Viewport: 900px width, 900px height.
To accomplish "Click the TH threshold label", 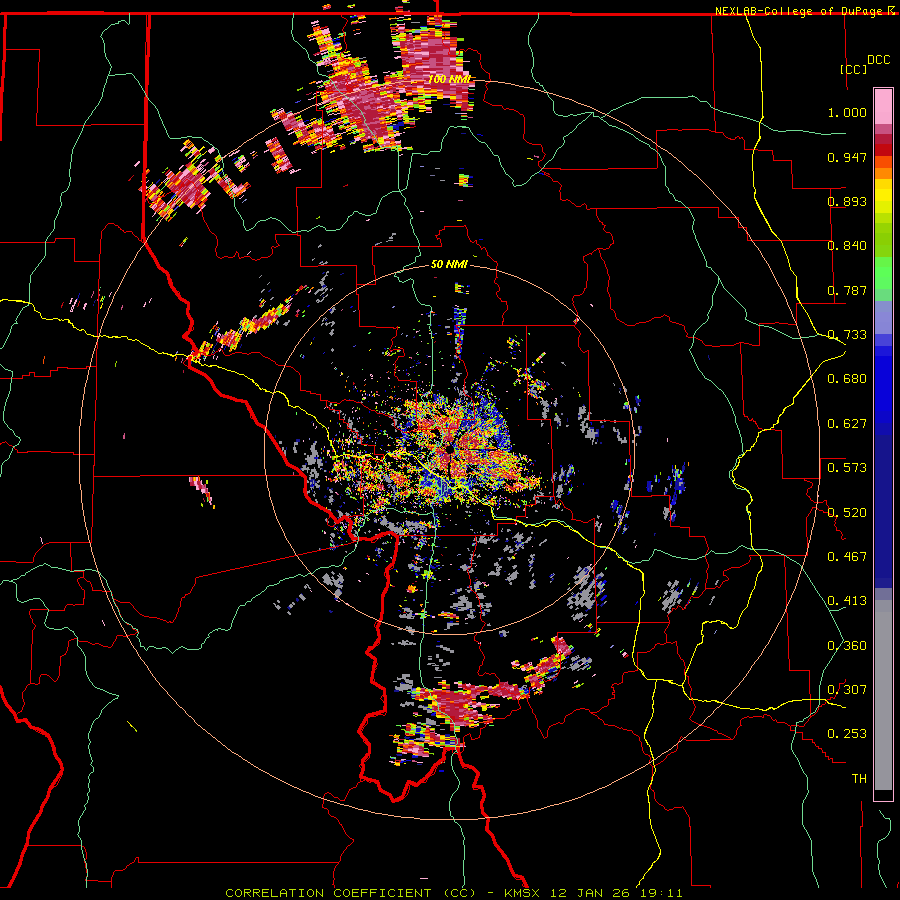I will pyautogui.click(x=859, y=779).
